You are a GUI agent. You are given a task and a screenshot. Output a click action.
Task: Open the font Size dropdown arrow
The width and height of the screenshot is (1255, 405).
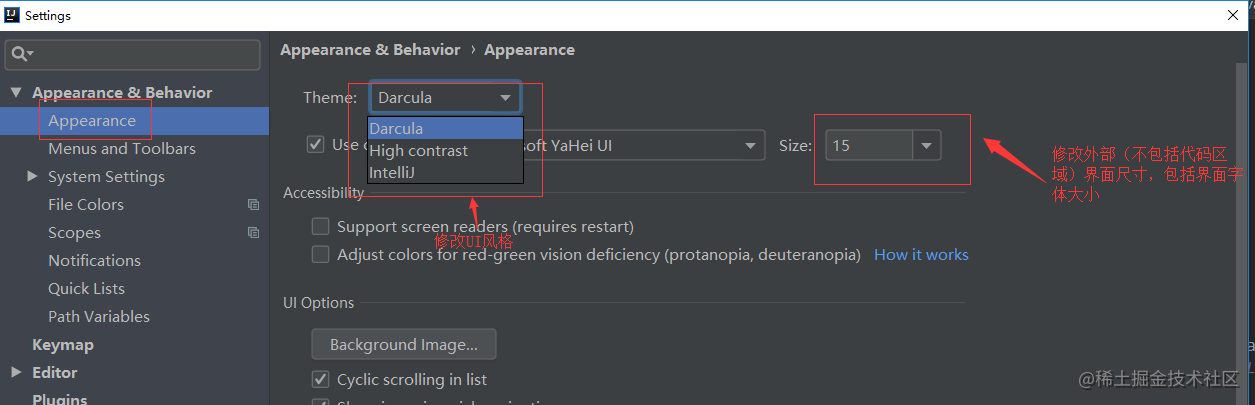click(926, 146)
